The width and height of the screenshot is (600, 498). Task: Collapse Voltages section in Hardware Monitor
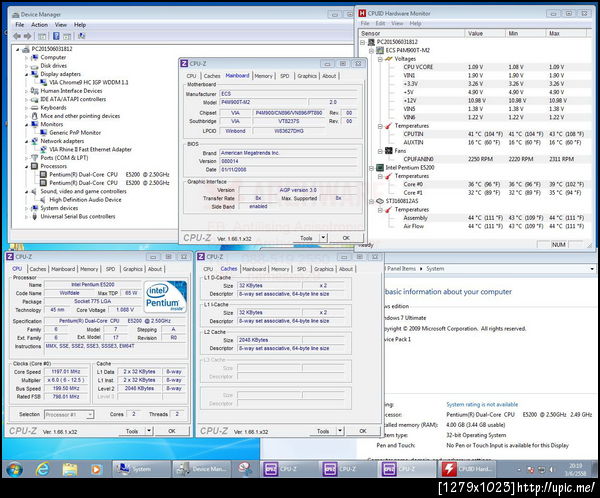(x=380, y=59)
